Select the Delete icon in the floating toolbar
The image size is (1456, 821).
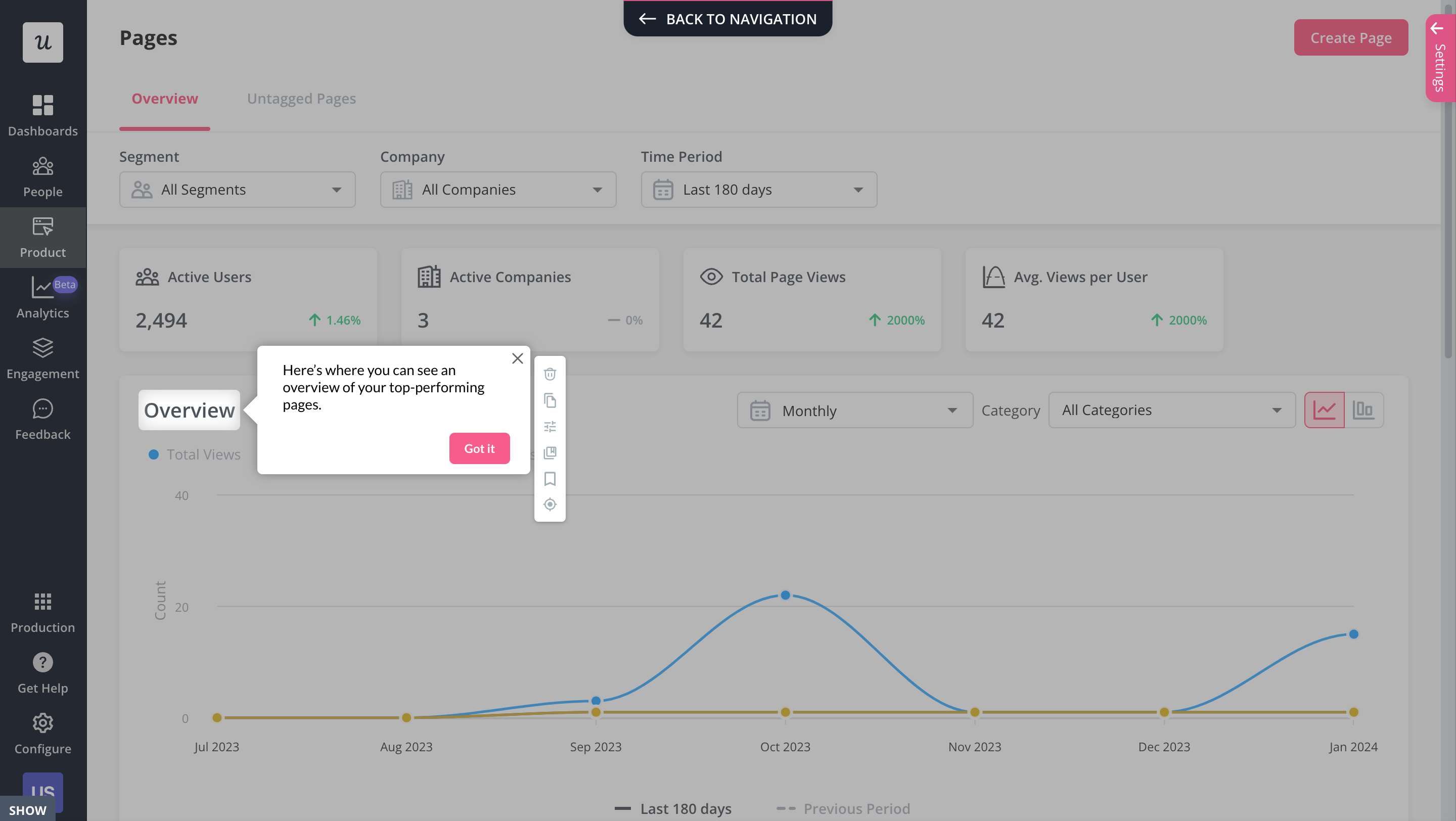tap(550, 374)
